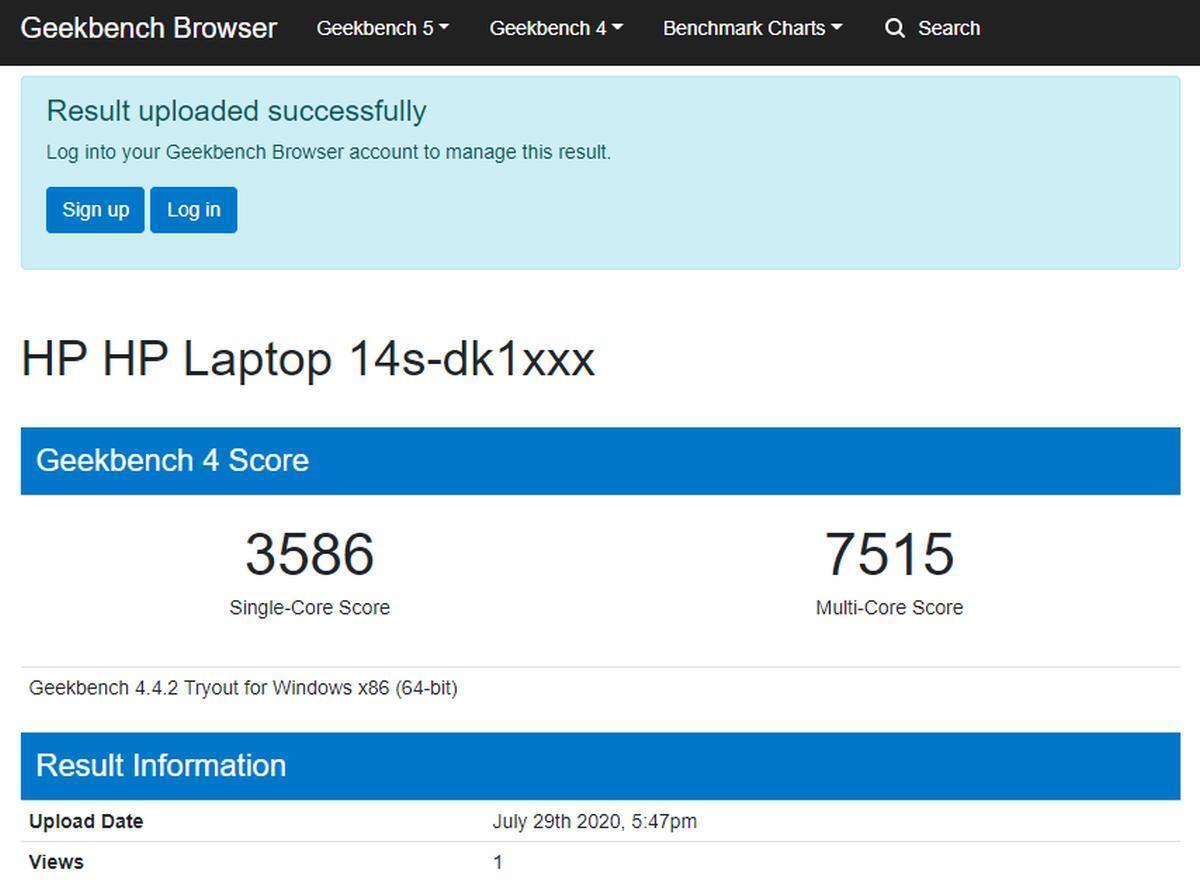Click the Views row label

(x=56, y=862)
